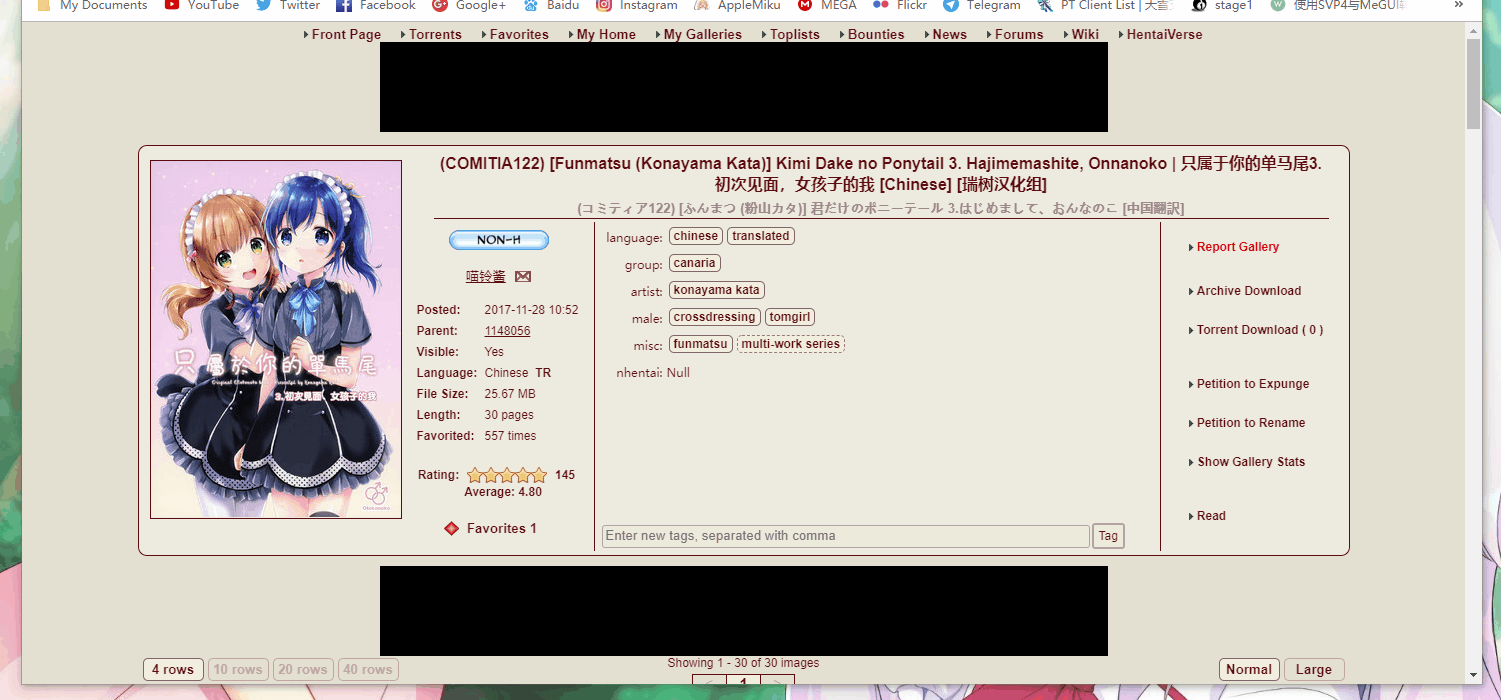This screenshot has width=1501, height=700.
Task: Click the multi-work series tag
Action: click(x=791, y=344)
